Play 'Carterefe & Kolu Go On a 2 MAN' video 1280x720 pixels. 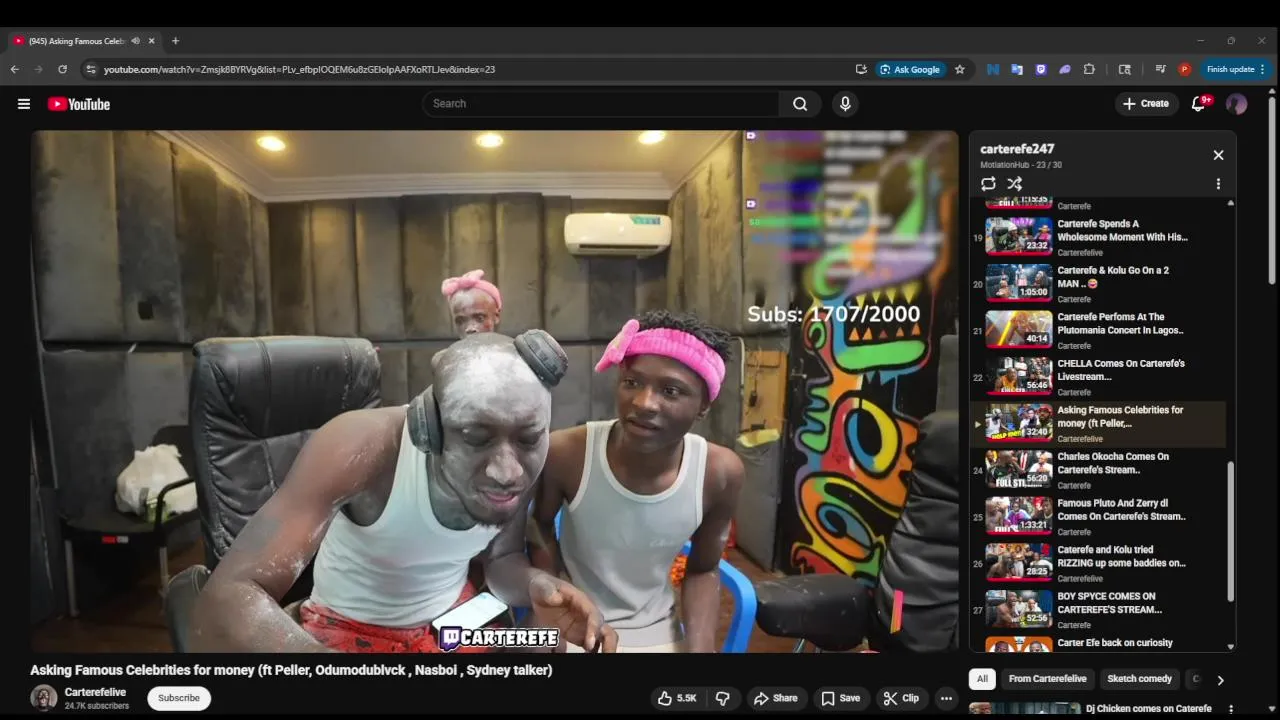pos(1100,283)
